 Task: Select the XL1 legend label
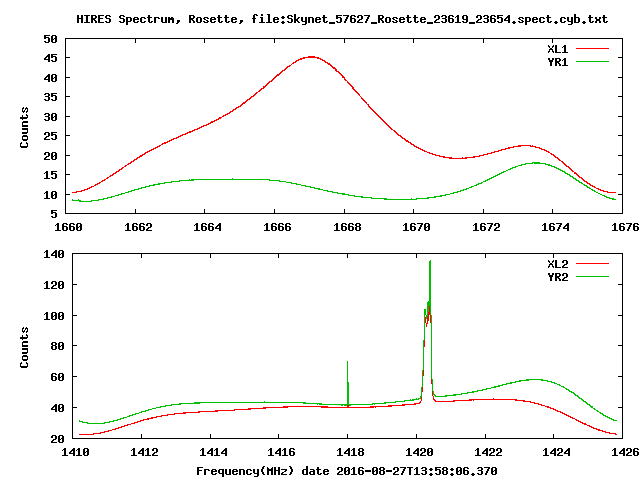[x=558, y=49]
